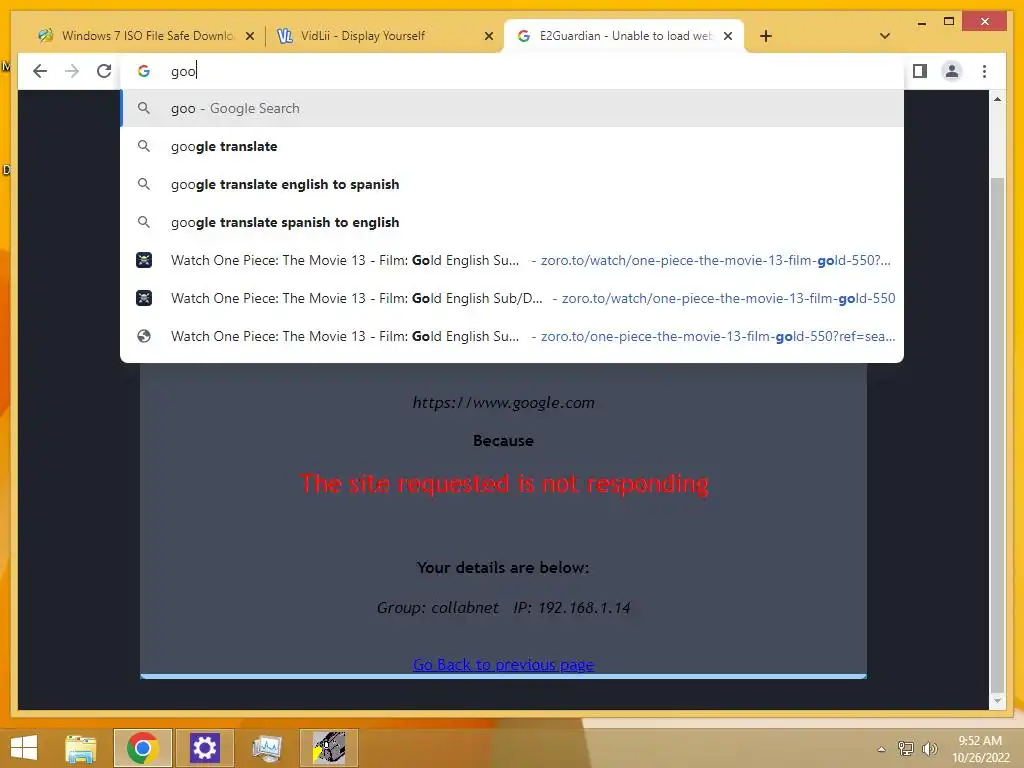Image resolution: width=1024 pixels, height=768 pixels.
Task: Show hidden system tray icons
Action: [x=881, y=749]
